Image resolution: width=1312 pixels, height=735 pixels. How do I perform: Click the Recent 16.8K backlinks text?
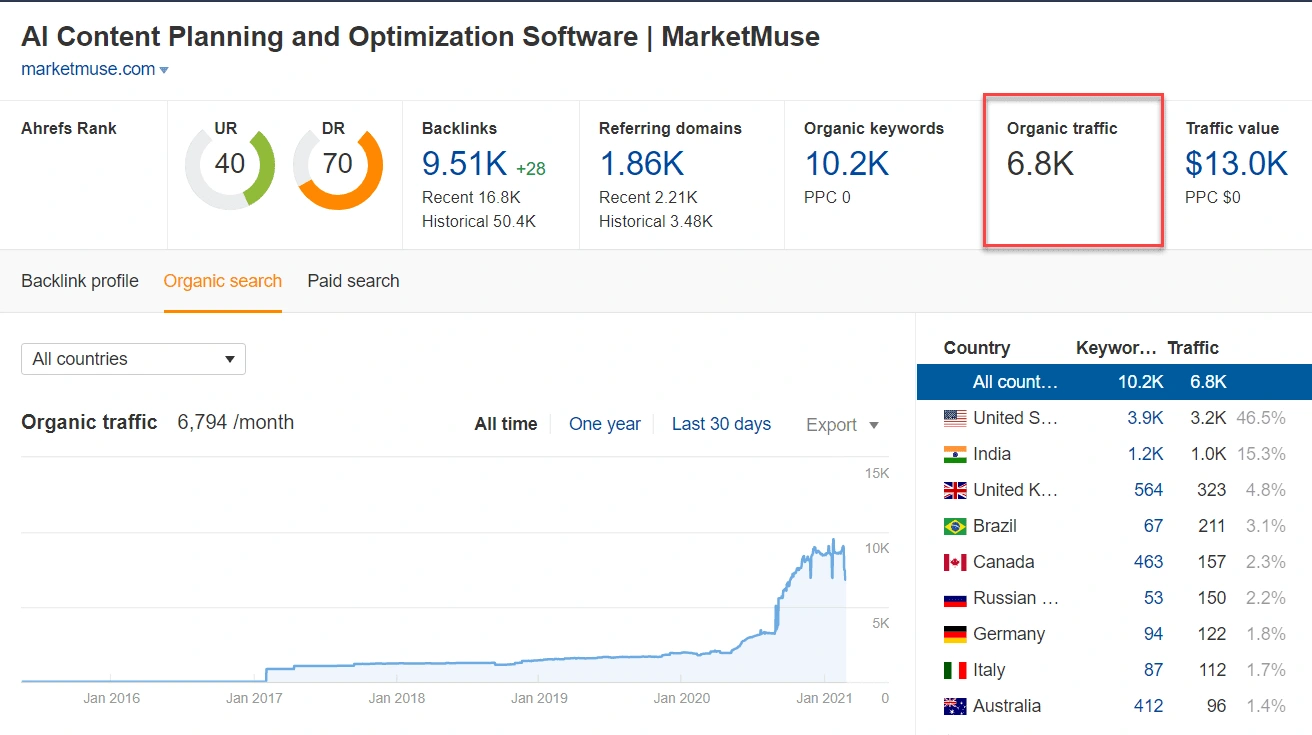471,197
